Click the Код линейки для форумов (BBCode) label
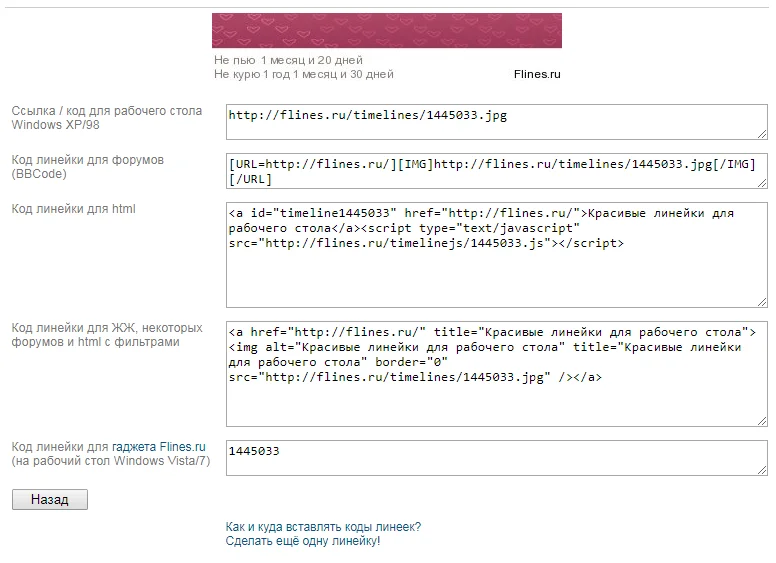The width and height of the screenshot is (776, 563). (87, 166)
